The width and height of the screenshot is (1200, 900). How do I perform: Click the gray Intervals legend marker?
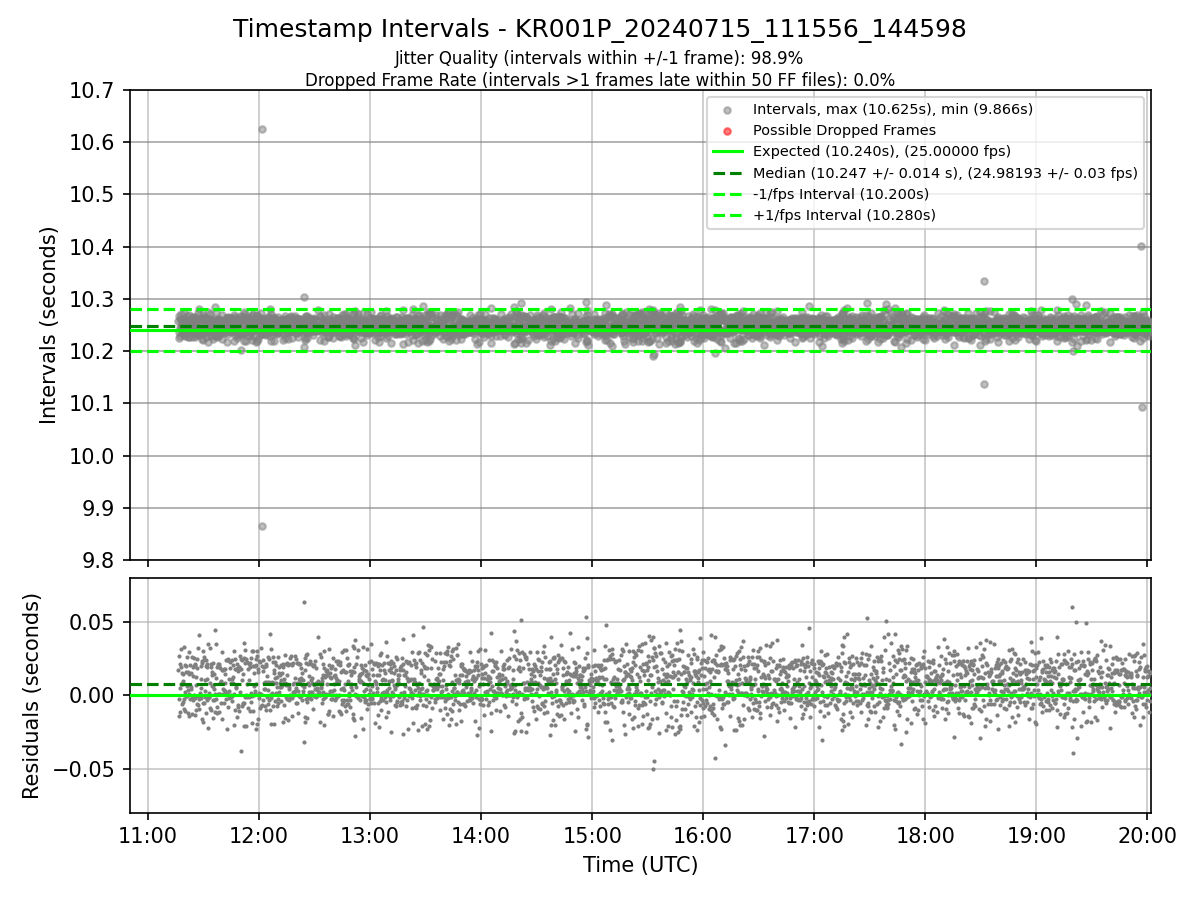728,110
